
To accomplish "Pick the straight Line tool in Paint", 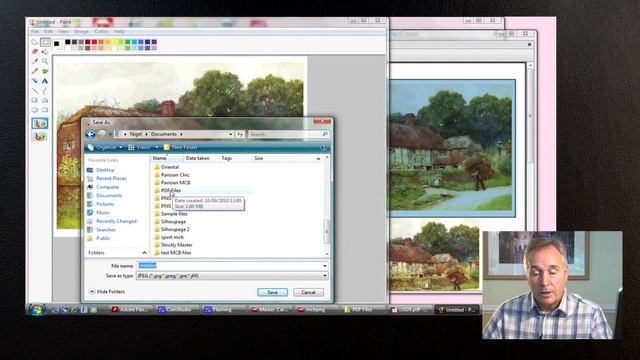I will pos(35,90).
